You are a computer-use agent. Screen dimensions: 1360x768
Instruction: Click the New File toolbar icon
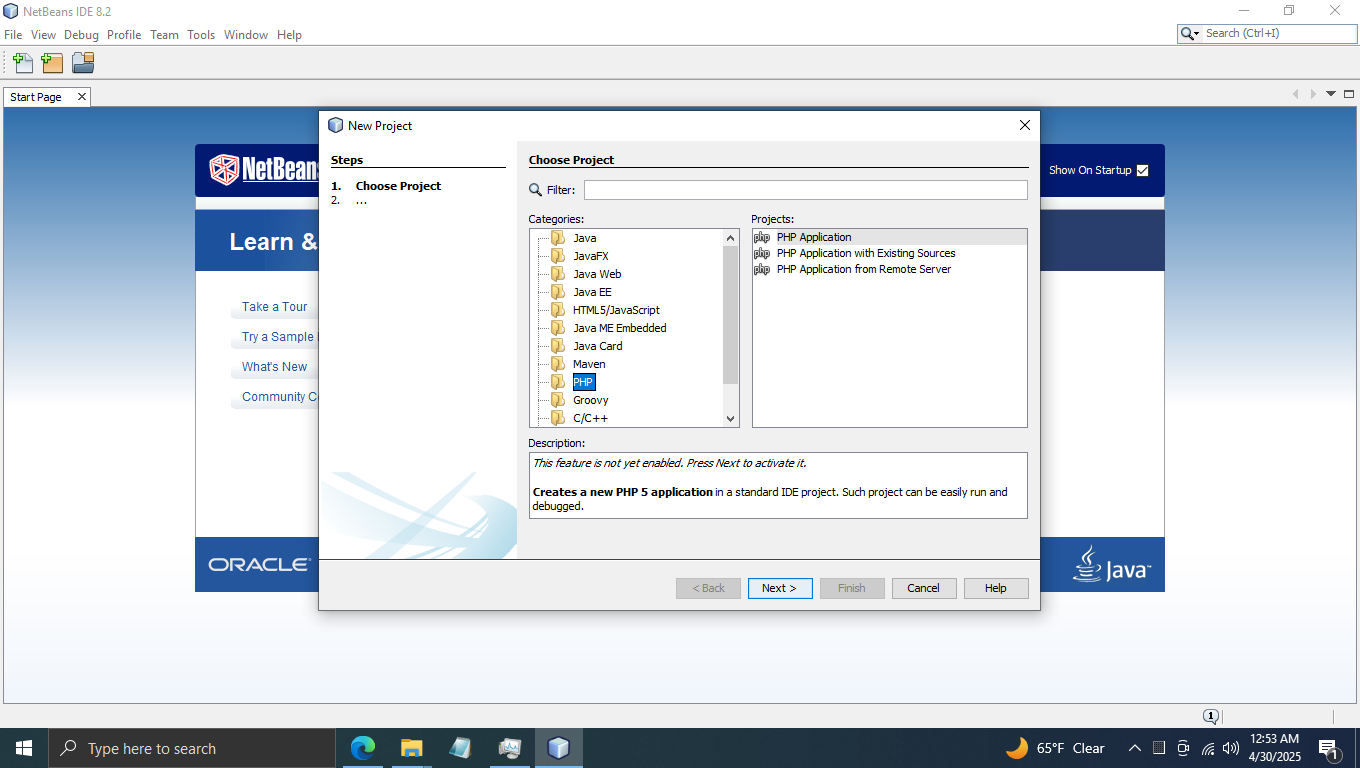22,63
